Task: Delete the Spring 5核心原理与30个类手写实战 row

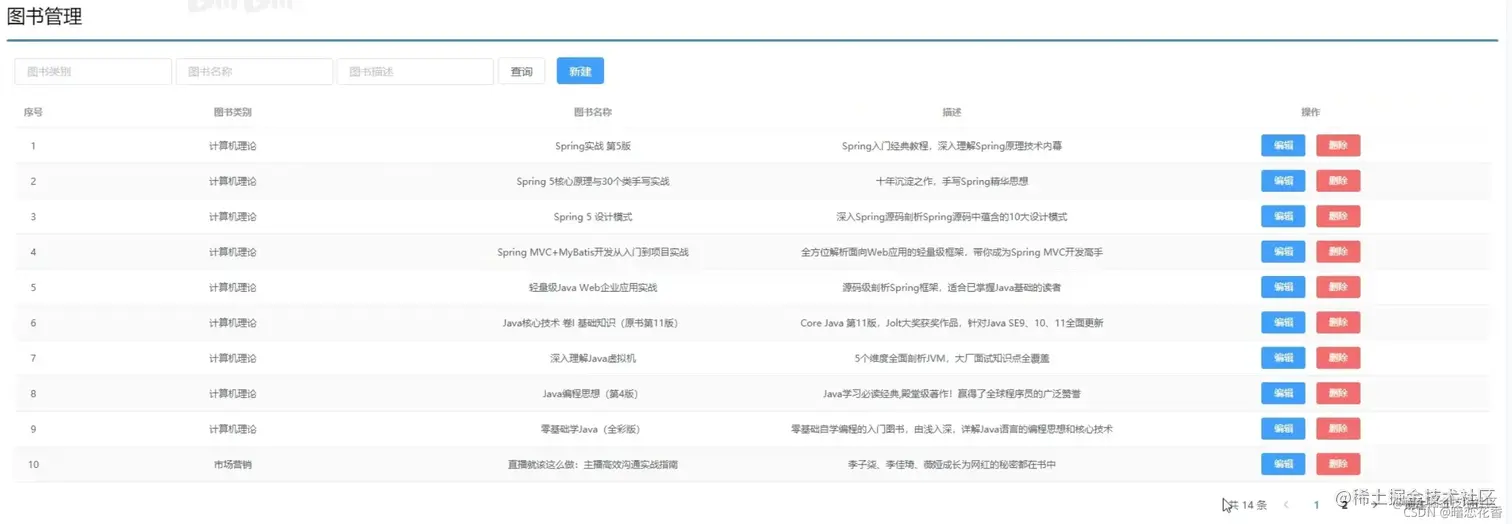Action: [x=1338, y=181]
